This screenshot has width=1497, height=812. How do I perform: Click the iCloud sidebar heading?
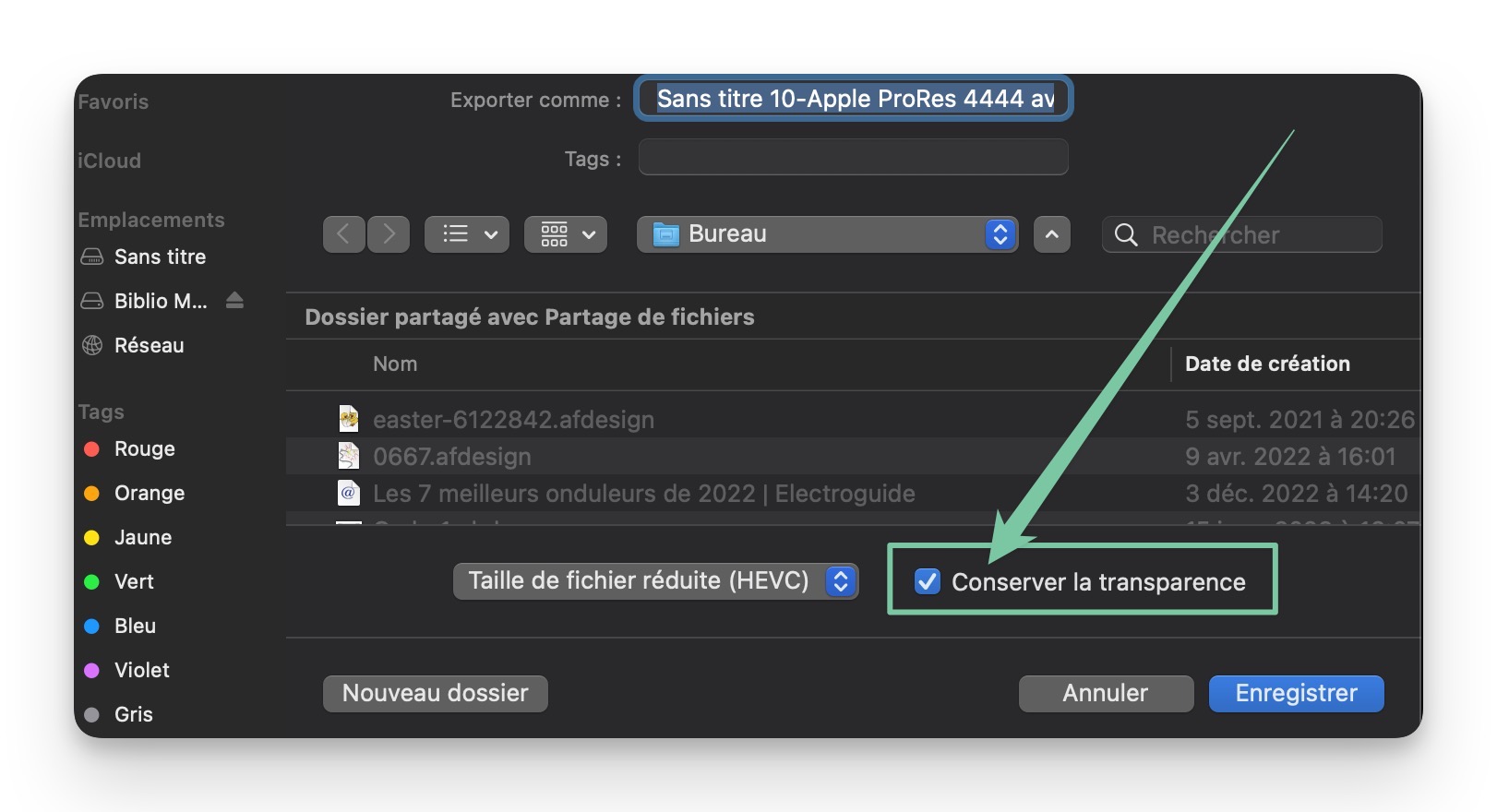click(110, 161)
